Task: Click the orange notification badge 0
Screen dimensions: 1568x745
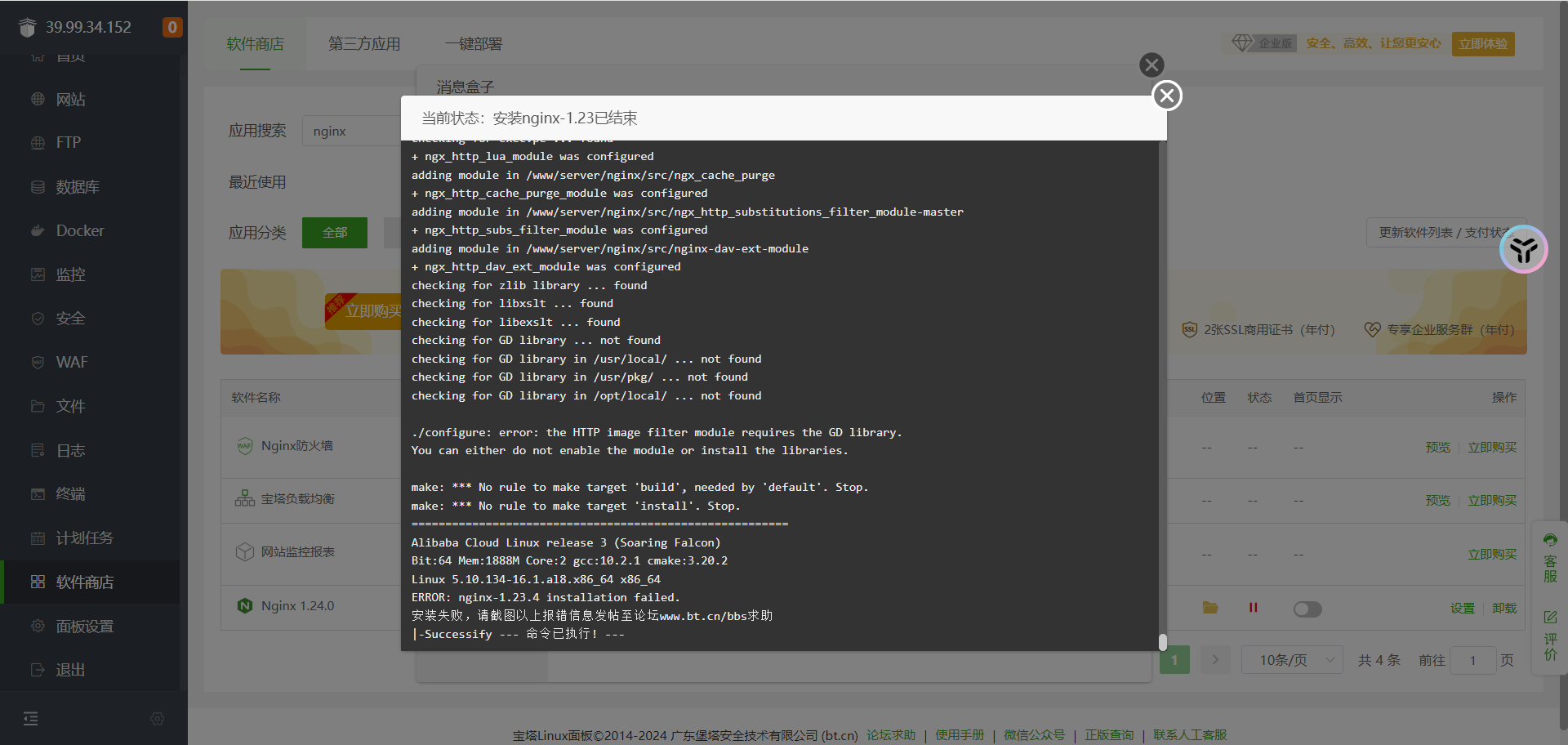Action: point(172,27)
